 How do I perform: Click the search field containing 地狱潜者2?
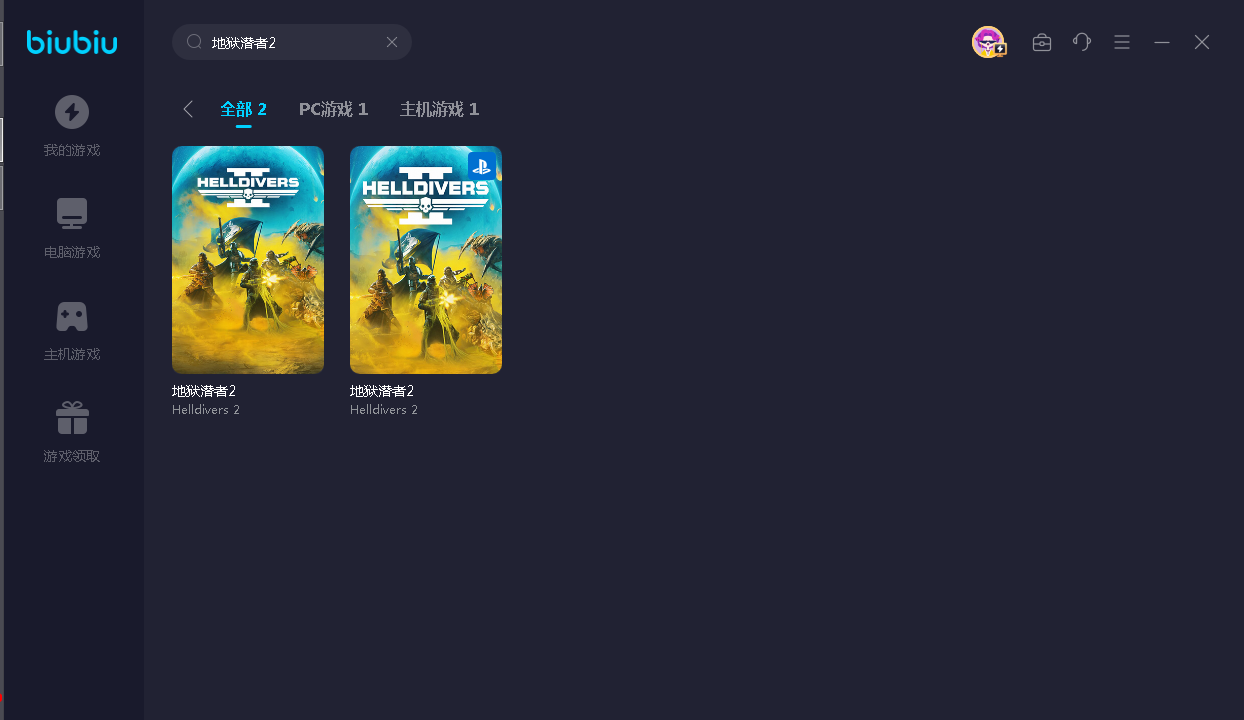pos(290,43)
